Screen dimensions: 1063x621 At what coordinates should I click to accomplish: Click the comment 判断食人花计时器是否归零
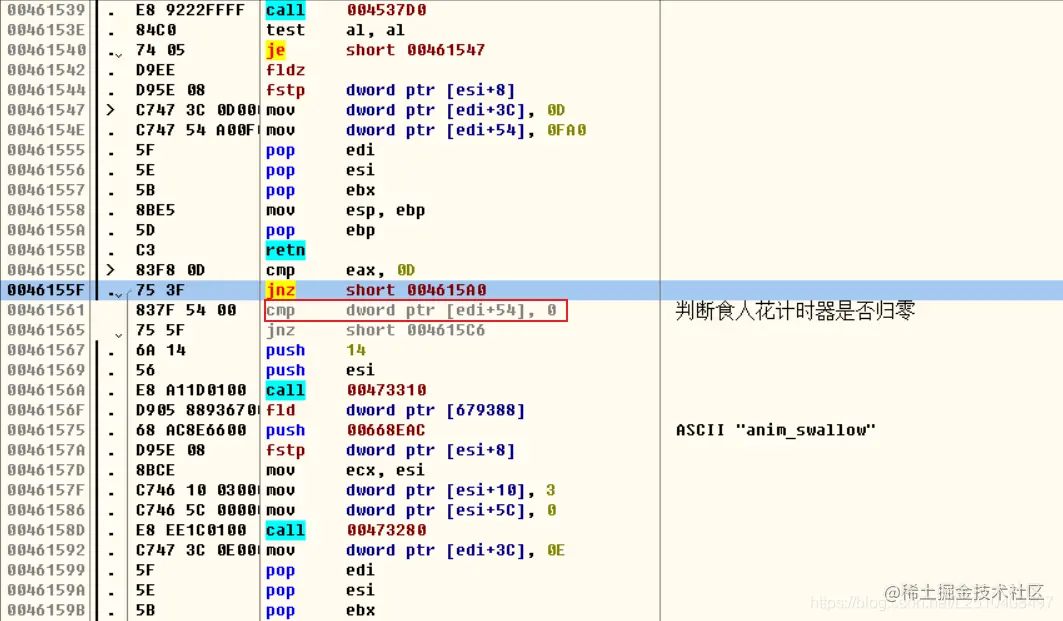tap(795, 310)
